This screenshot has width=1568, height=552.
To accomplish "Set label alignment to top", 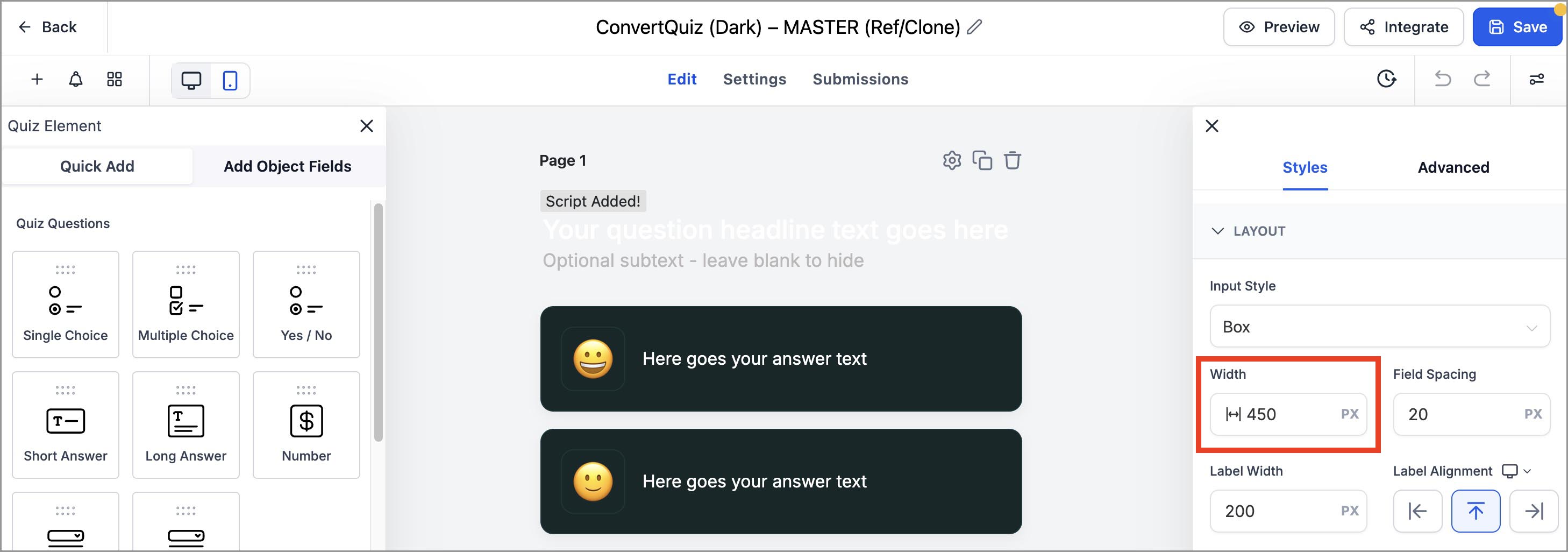I will pyautogui.click(x=1476, y=511).
